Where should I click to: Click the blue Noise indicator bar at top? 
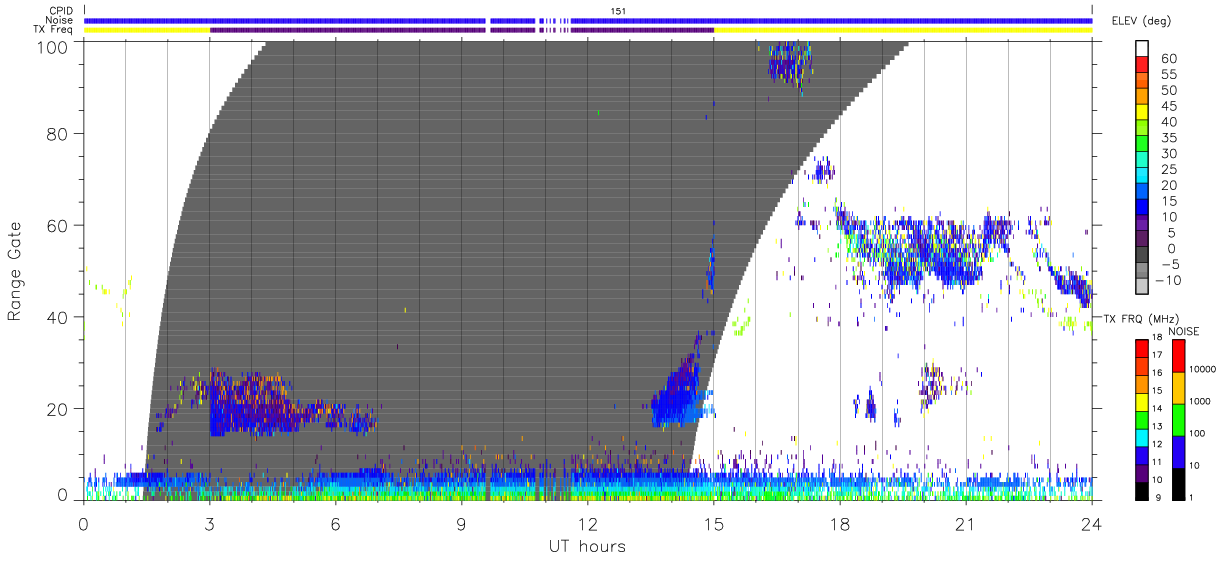point(588,20)
